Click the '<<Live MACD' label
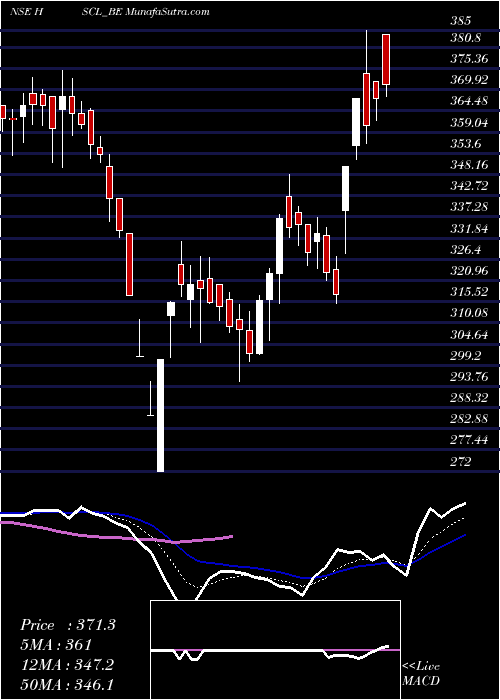 click(421, 674)
